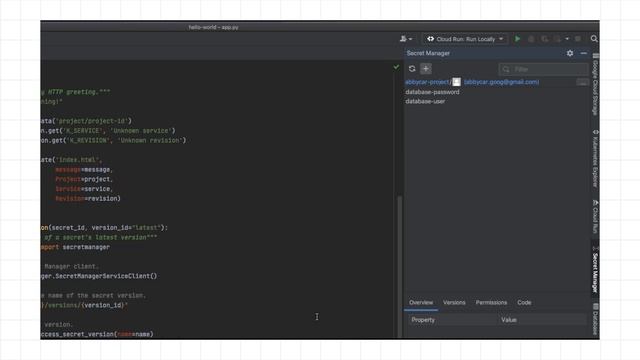
Task: Open Google Cloud Storage side tool window
Action: click(596, 85)
